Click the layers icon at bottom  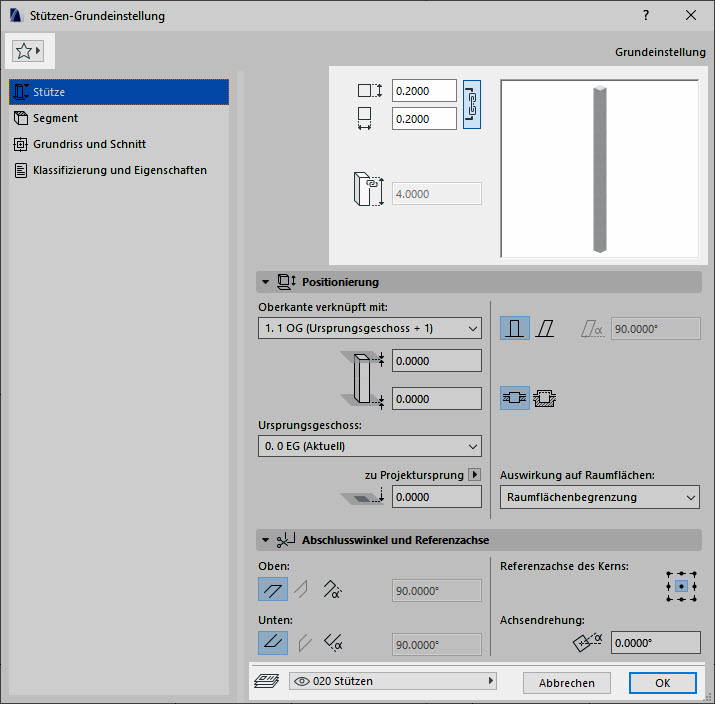pyautogui.click(x=266, y=681)
